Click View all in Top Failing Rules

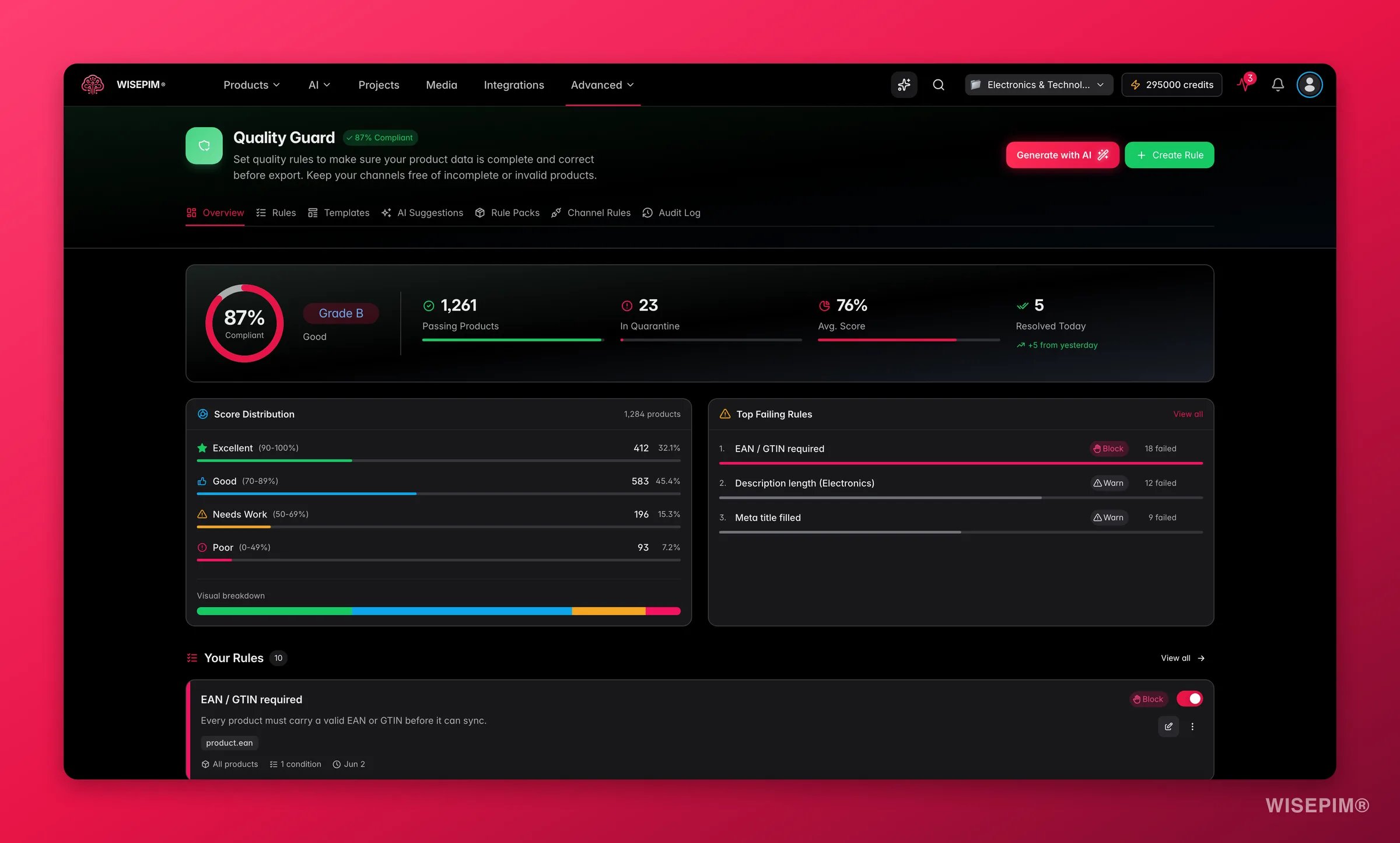[x=1188, y=414]
